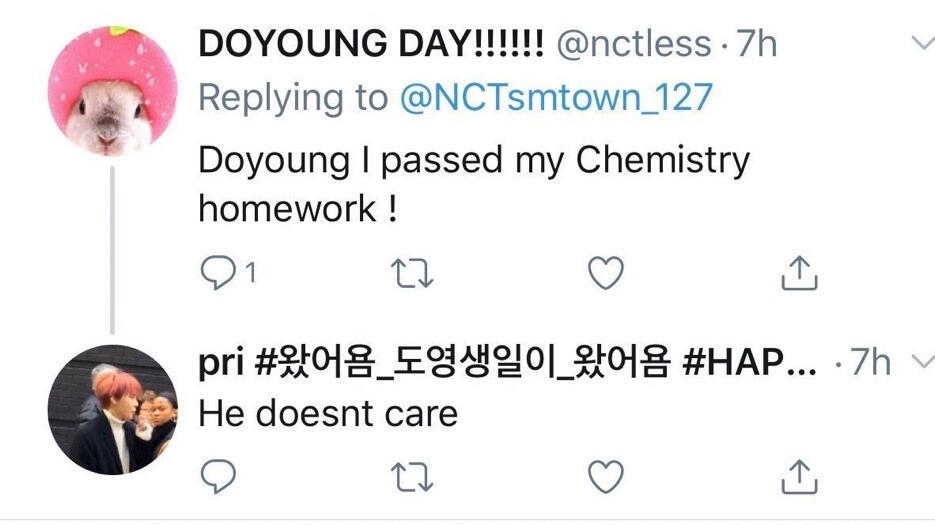Share the Chemistry homework tweet

(x=799, y=271)
